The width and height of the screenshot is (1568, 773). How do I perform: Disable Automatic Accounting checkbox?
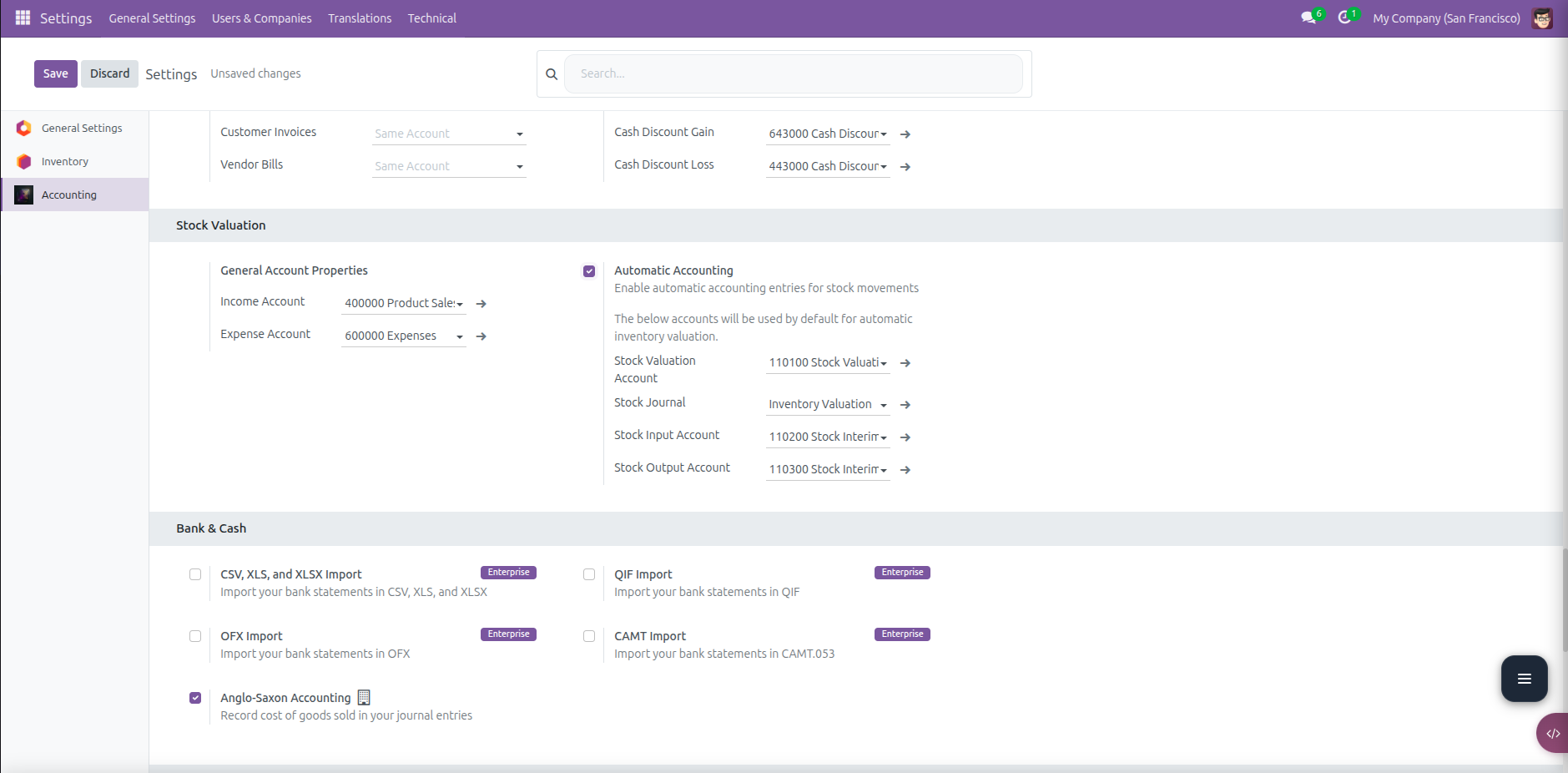coord(589,271)
